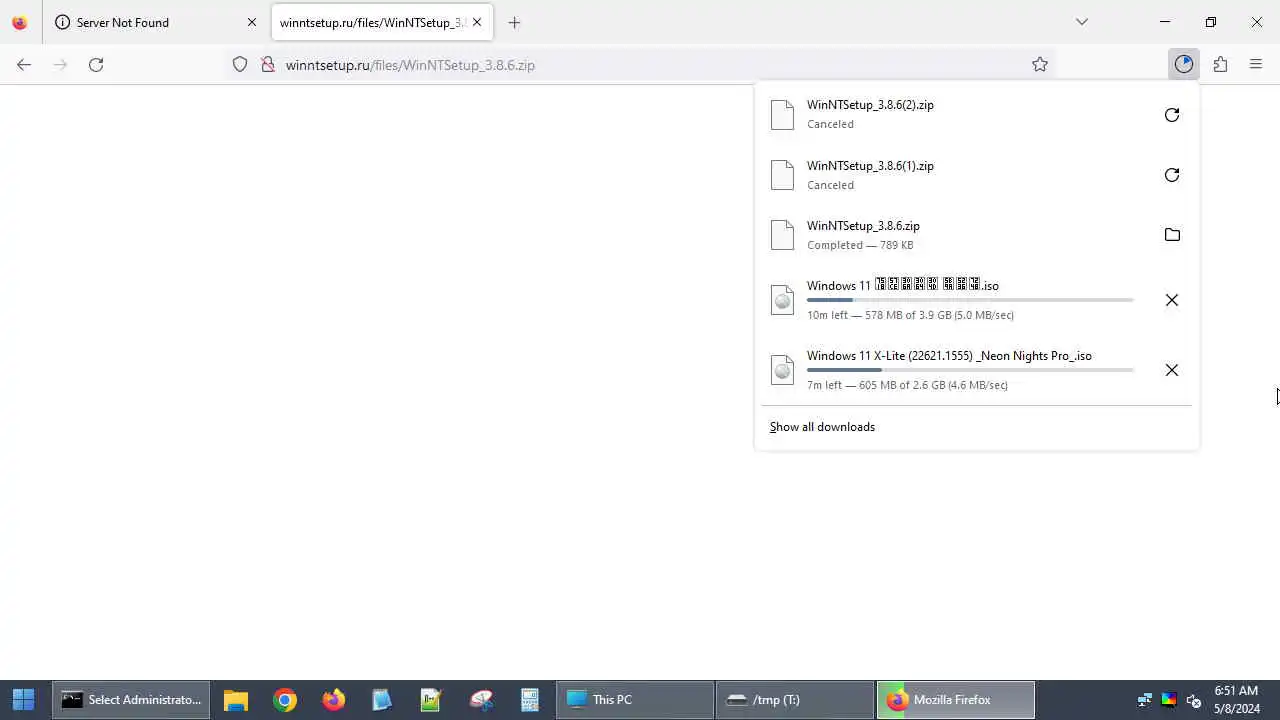Bookmark this page with star icon
This screenshot has width=1280, height=720.
tap(1040, 64)
